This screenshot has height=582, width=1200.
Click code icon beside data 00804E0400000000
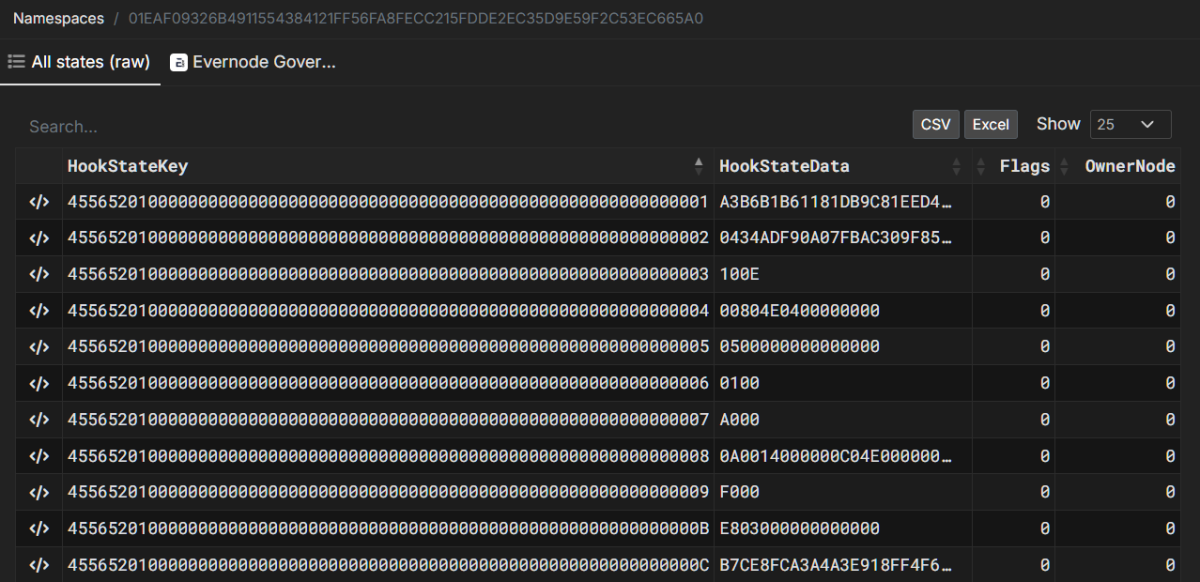[39, 311]
